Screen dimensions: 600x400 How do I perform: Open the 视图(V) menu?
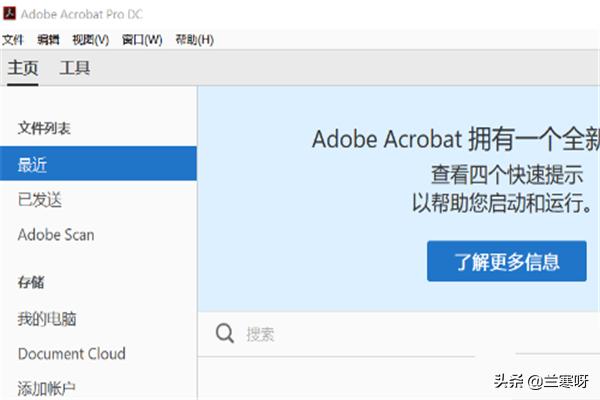90,40
